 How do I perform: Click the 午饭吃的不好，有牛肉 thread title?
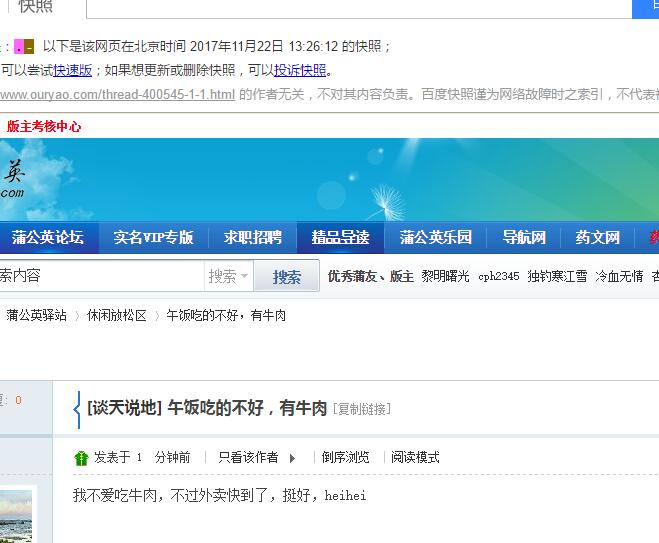click(x=247, y=408)
